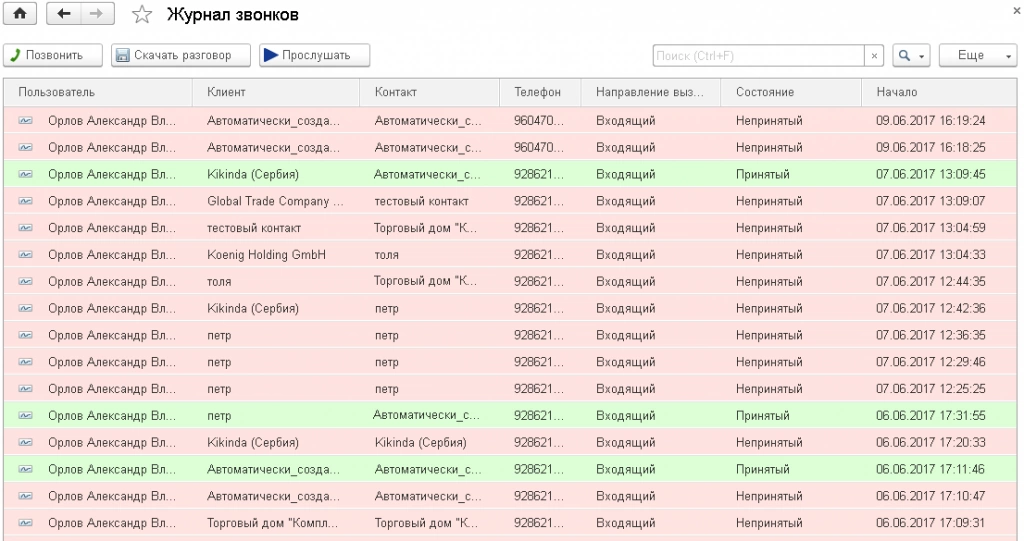
Task: Click the Состояние column header
Action: [x=765, y=92]
